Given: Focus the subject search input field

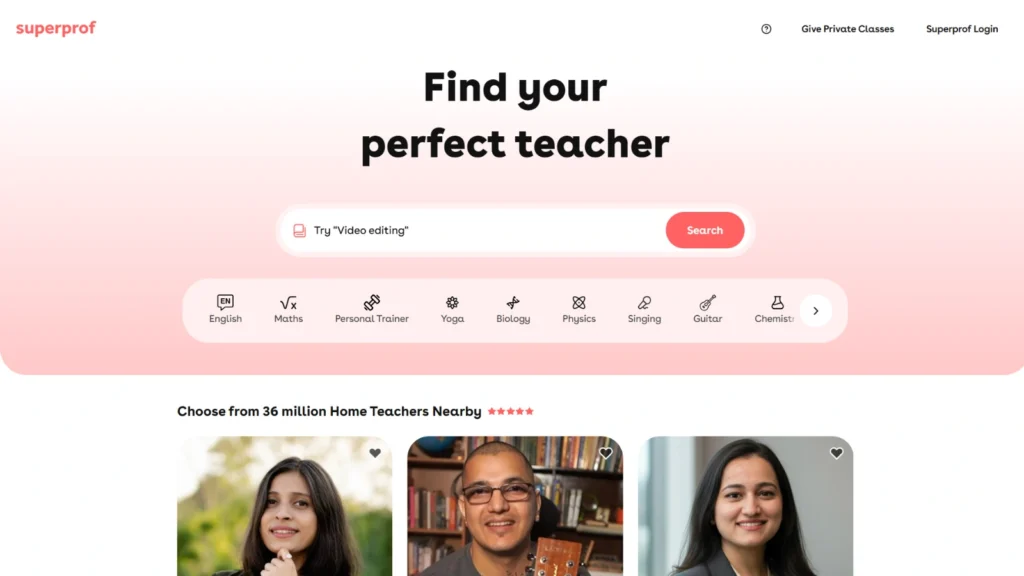Looking at the screenshot, I should point(480,230).
